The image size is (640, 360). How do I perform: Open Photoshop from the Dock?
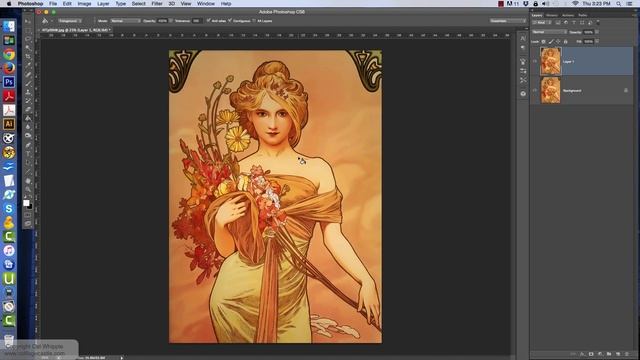9,82
